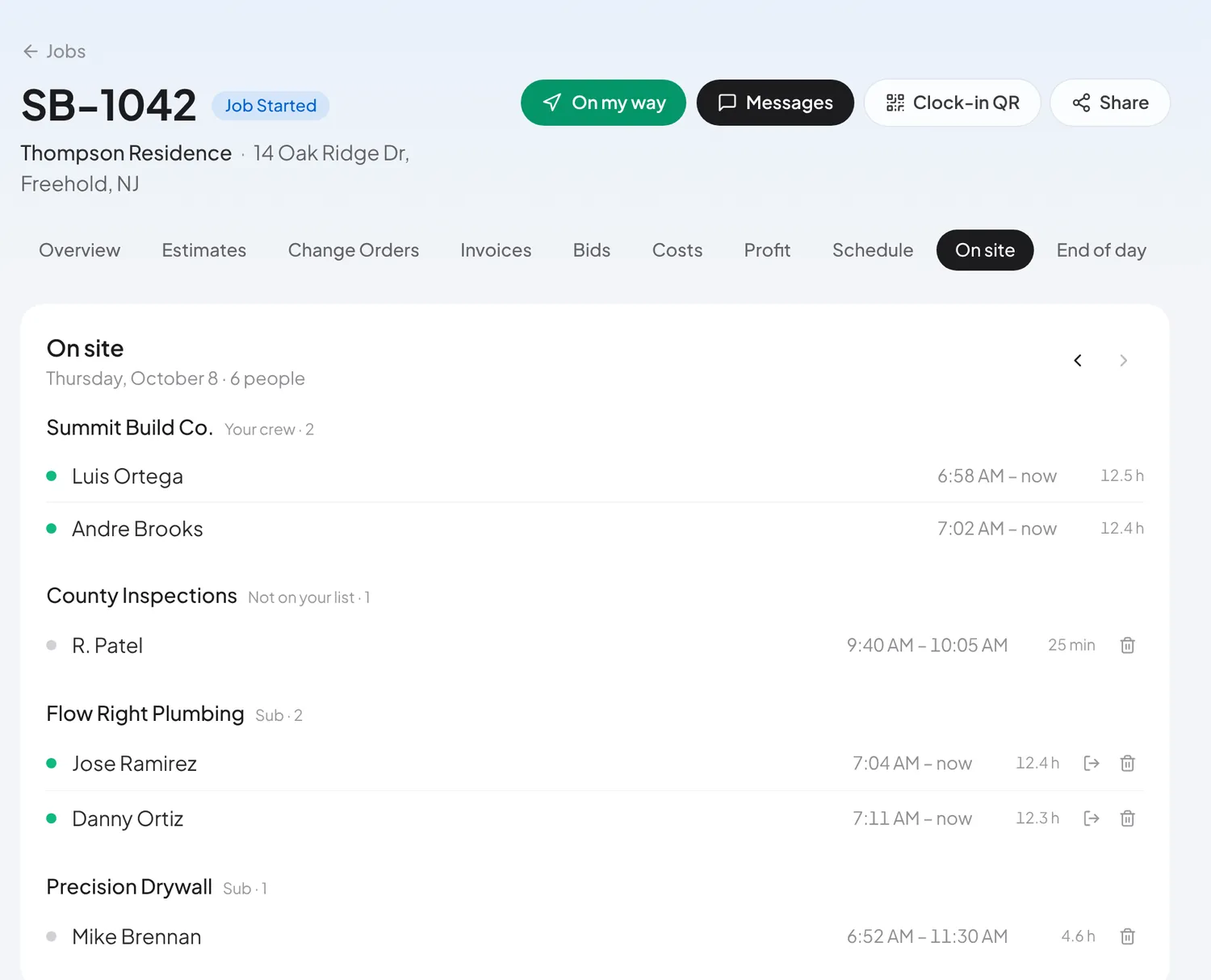Show the Clock-in QR code

pos(952,103)
